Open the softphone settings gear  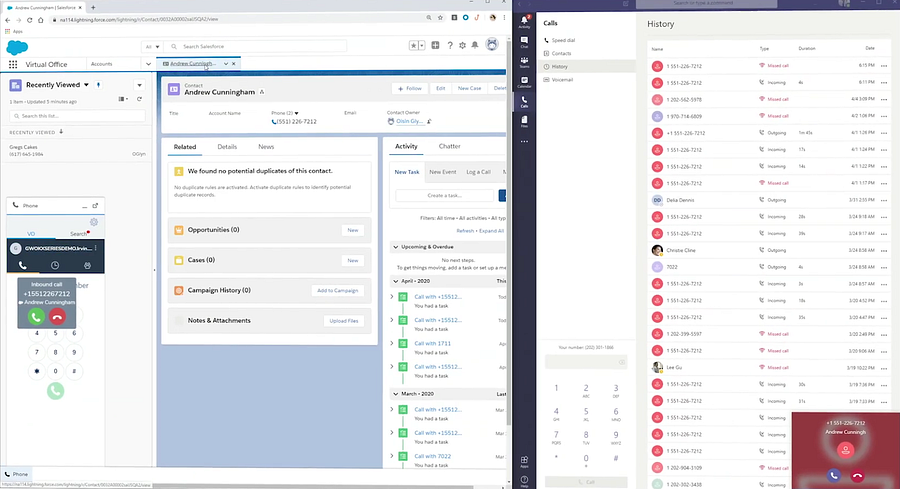coord(94,222)
